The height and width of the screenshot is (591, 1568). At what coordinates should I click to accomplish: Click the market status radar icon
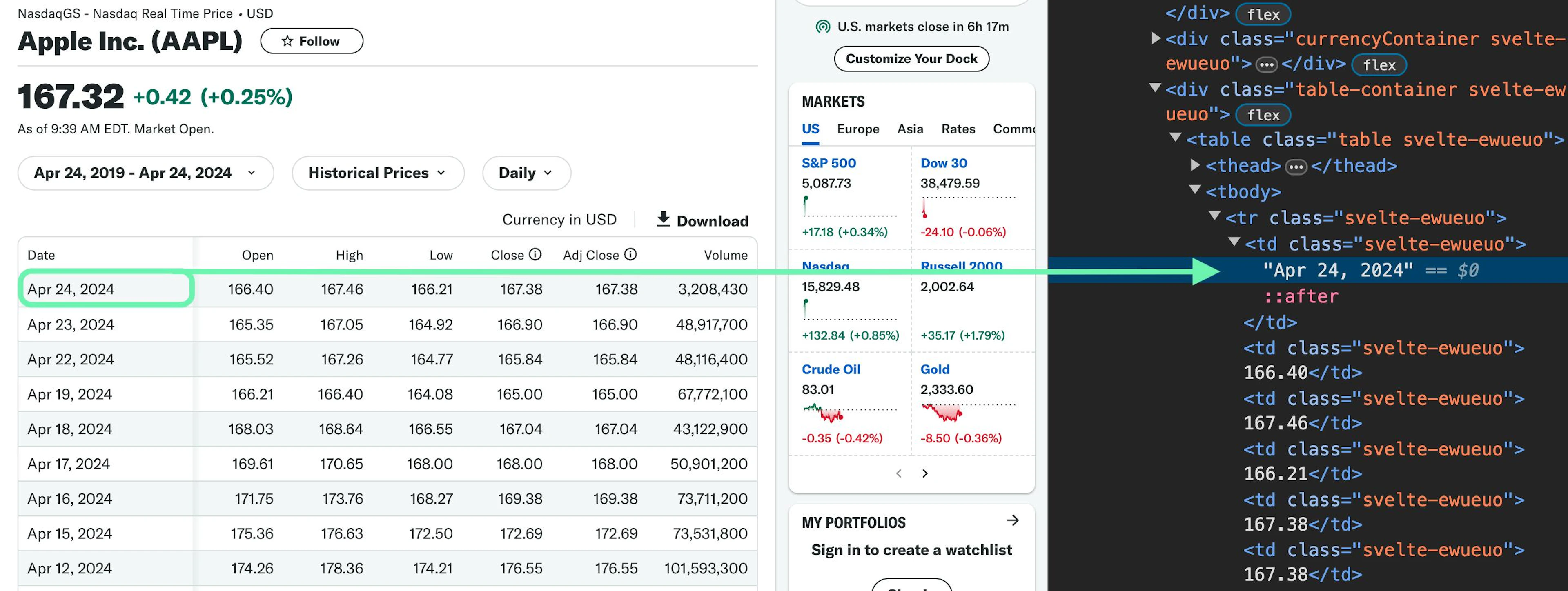[x=823, y=27]
